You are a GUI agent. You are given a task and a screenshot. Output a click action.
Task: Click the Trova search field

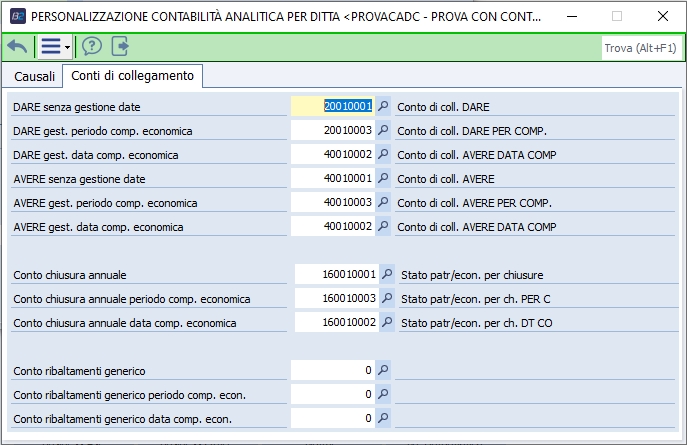pos(640,47)
